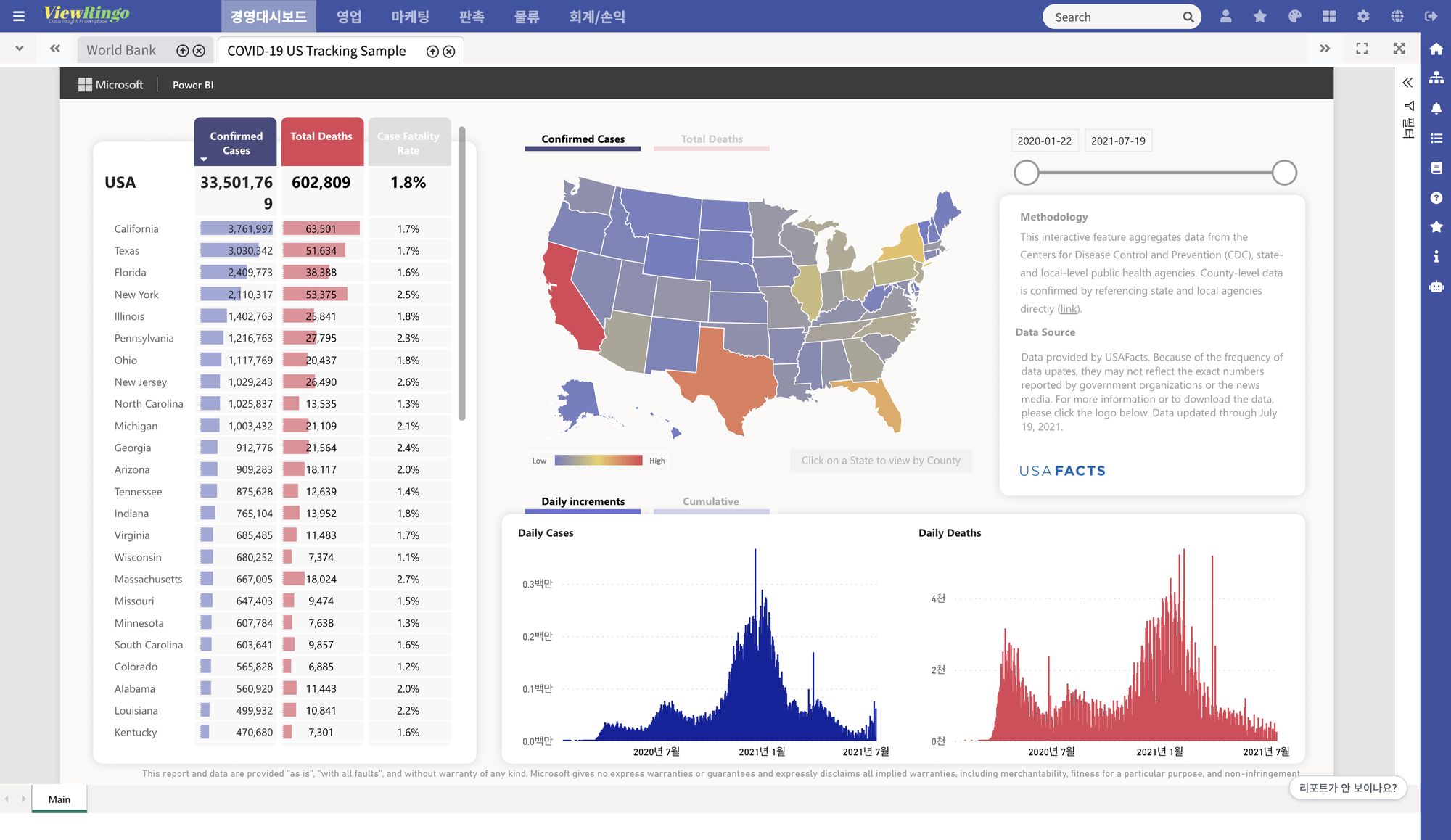Toggle fullscreen frame icon
Screen dimensions: 1451x840
pos(1362,49)
